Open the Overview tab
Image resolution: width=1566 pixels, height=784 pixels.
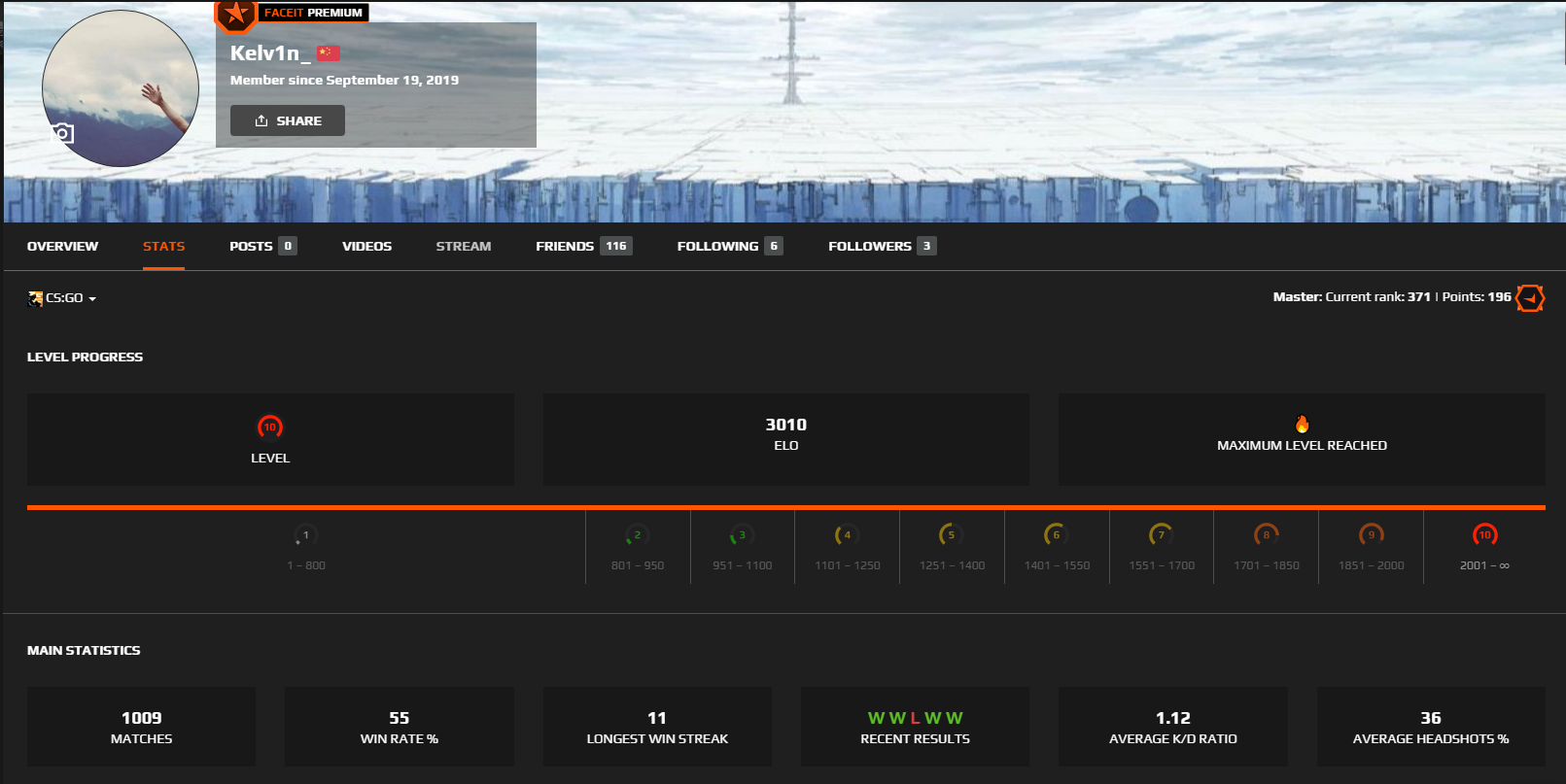[62, 246]
